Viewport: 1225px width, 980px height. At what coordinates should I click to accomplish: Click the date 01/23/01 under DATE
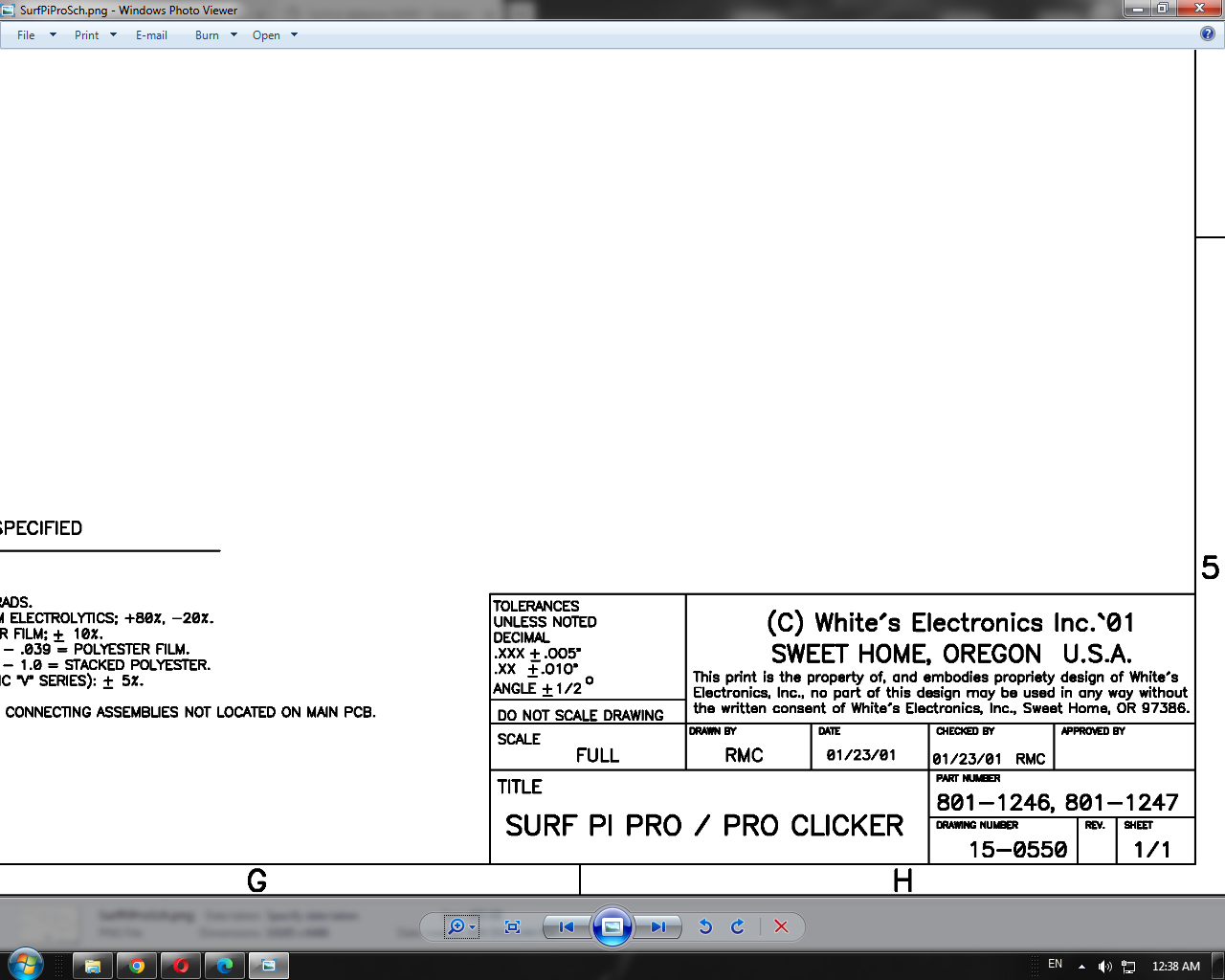[x=861, y=755]
